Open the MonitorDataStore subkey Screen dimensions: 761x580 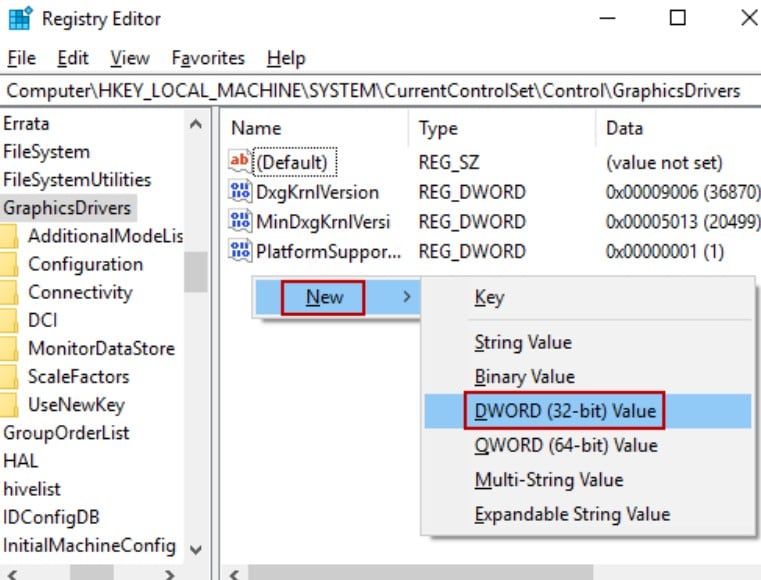click(x=101, y=349)
